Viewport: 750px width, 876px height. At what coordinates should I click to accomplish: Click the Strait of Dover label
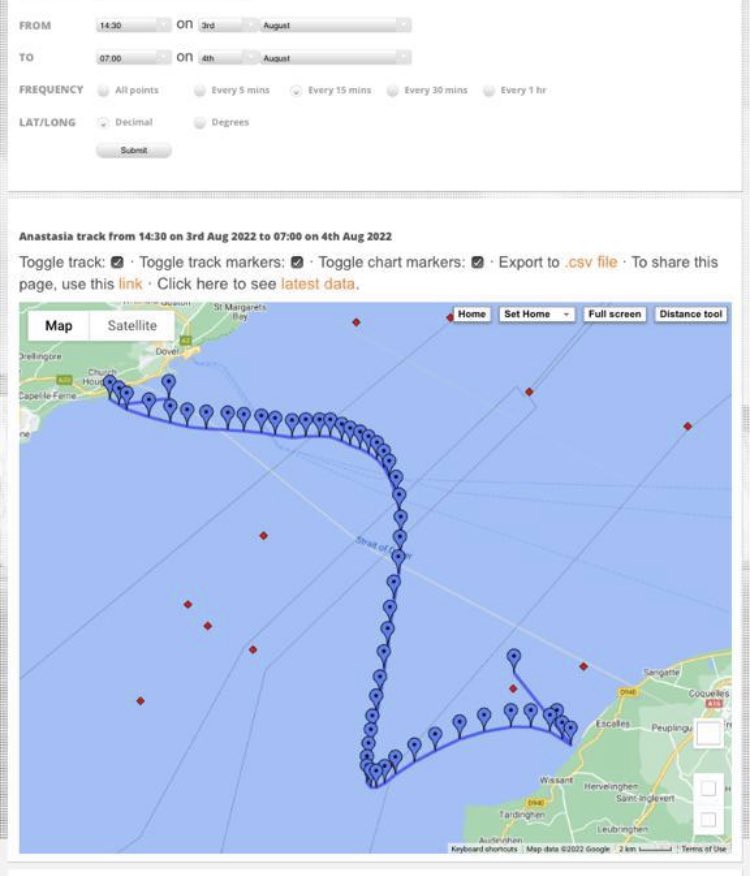tap(384, 548)
